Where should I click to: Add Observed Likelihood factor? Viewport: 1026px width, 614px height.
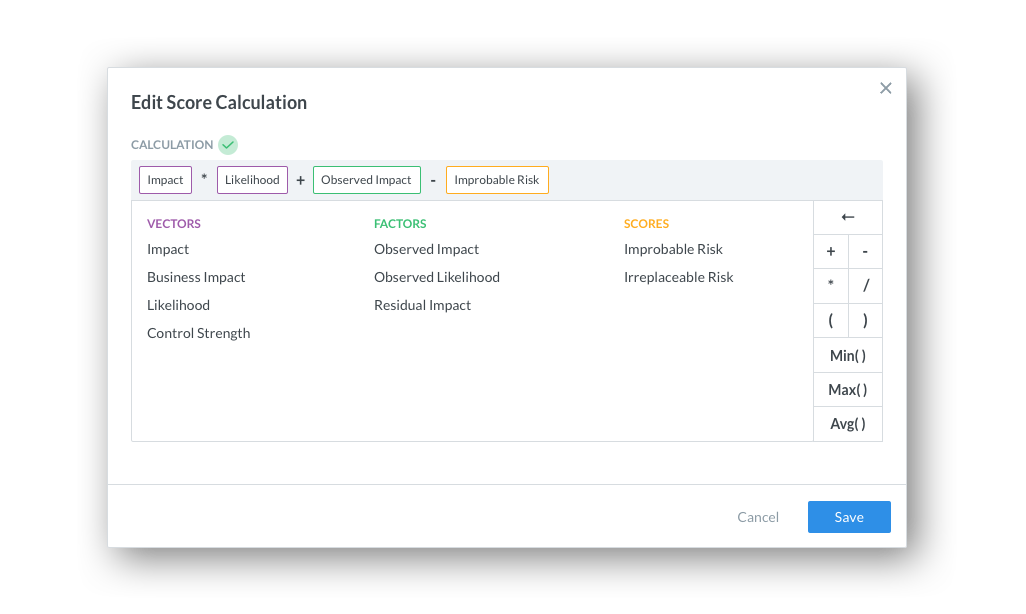coord(436,278)
